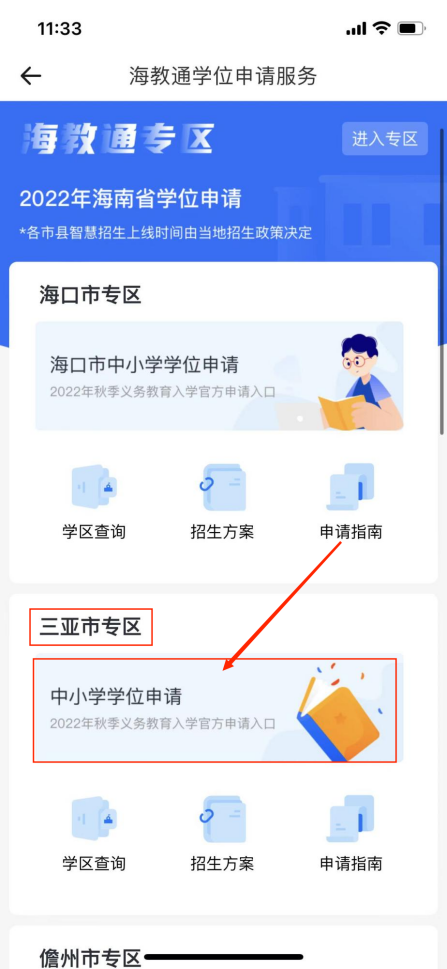Select the 三亚市专区 heading

coord(91,627)
